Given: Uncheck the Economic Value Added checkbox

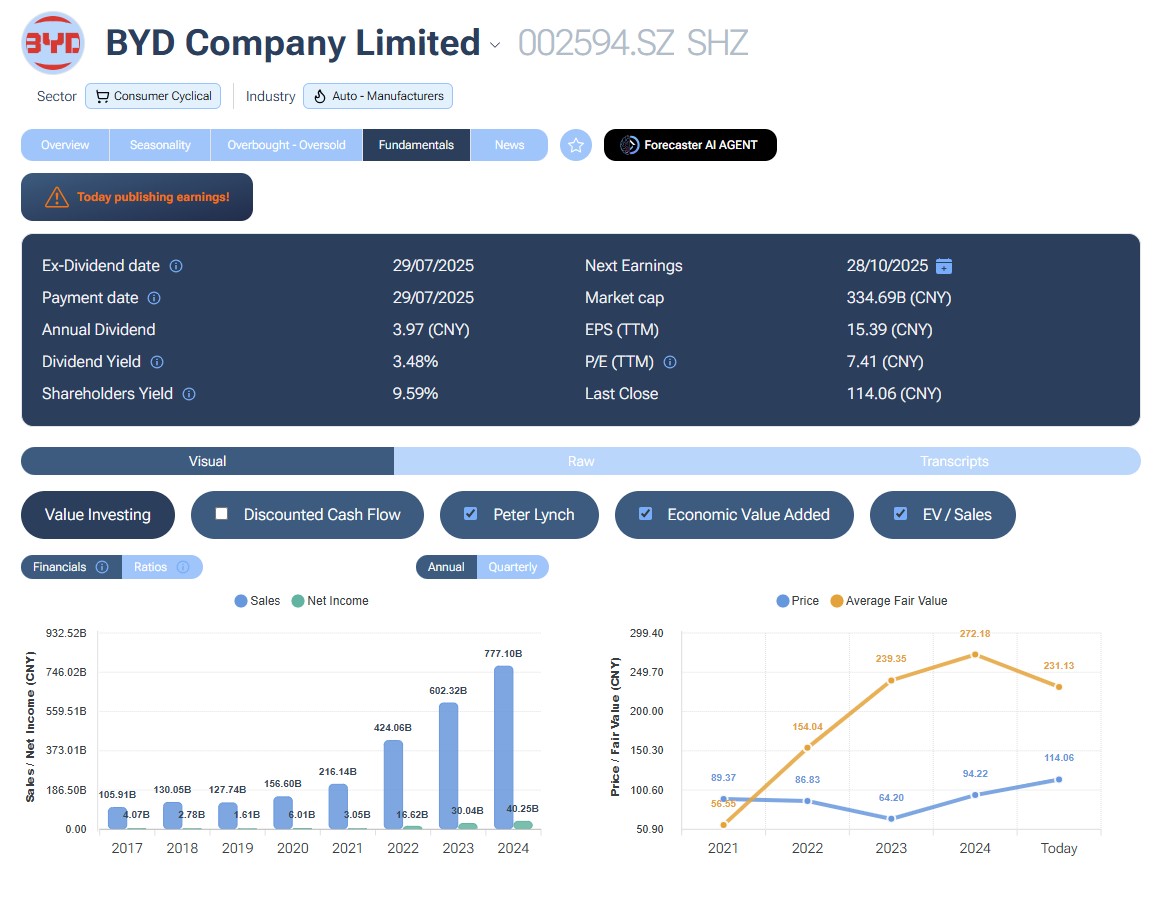Looking at the screenshot, I should click(645, 514).
